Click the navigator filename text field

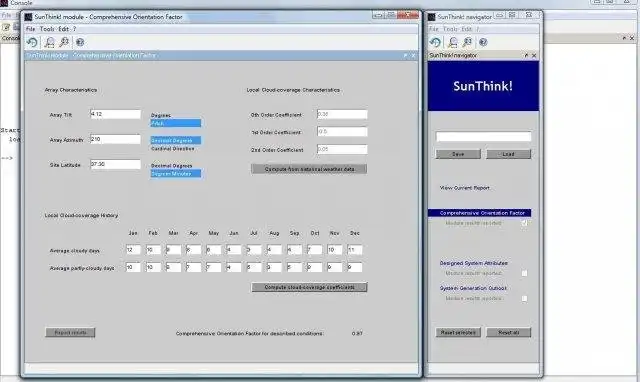coord(483,137)
